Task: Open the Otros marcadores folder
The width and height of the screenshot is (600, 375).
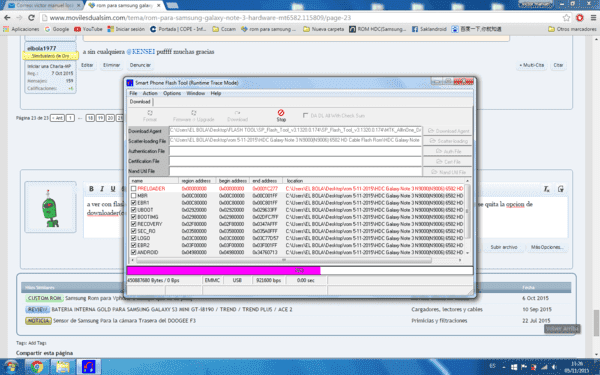Action: [572, 29]
